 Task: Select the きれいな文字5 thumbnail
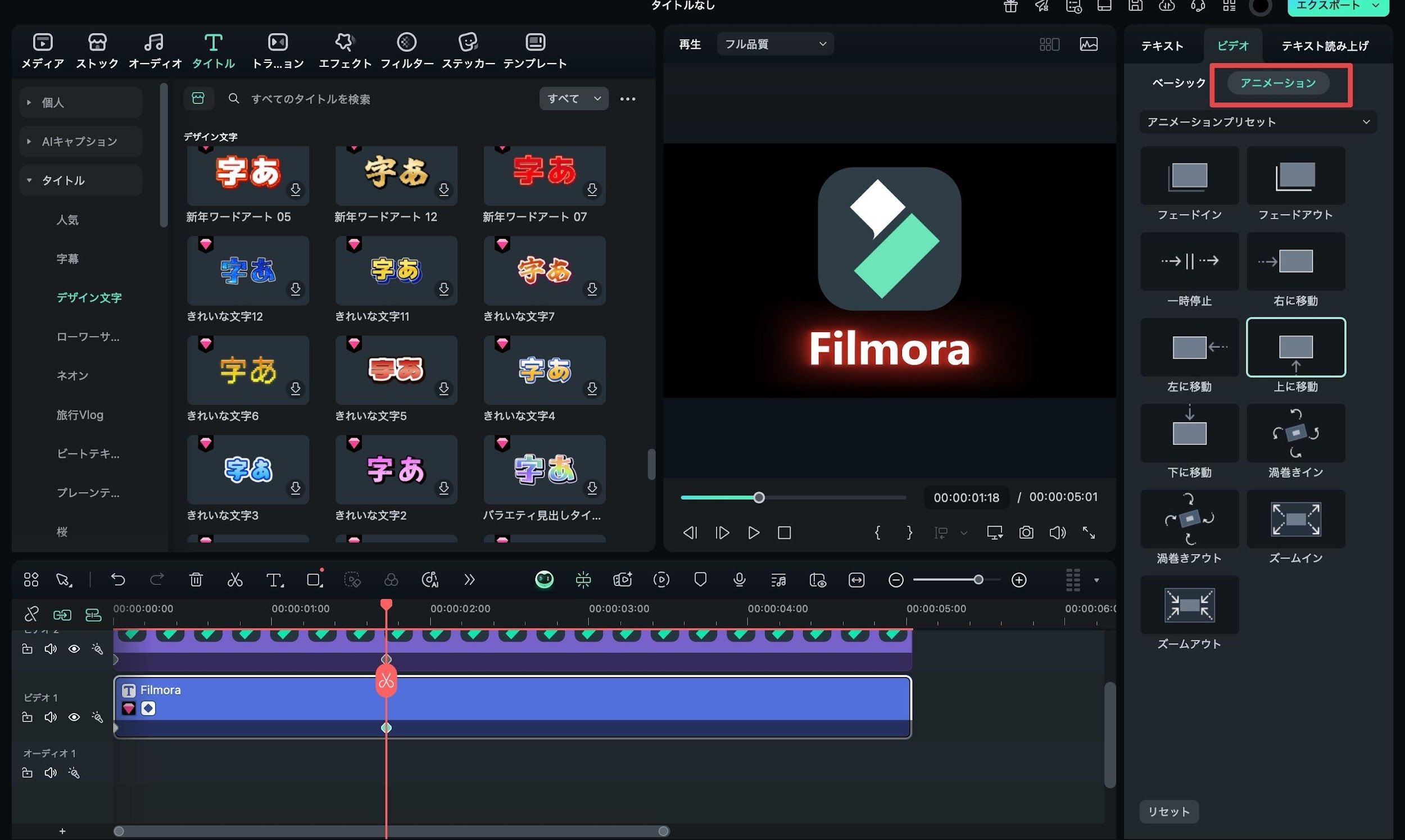[396, 370]
